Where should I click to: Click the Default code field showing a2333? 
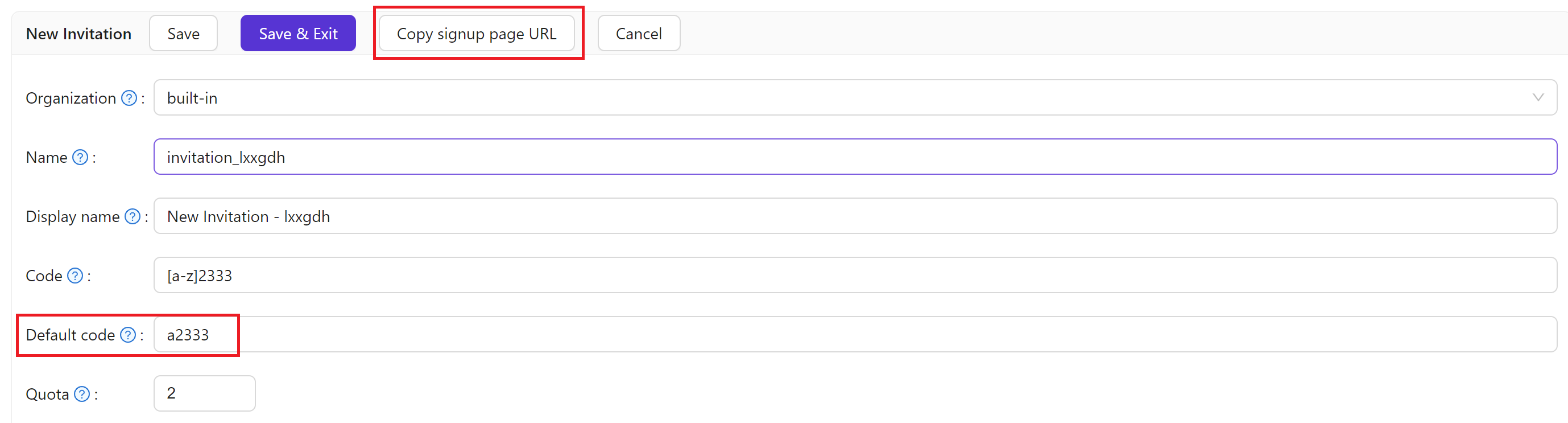[852, 335]
